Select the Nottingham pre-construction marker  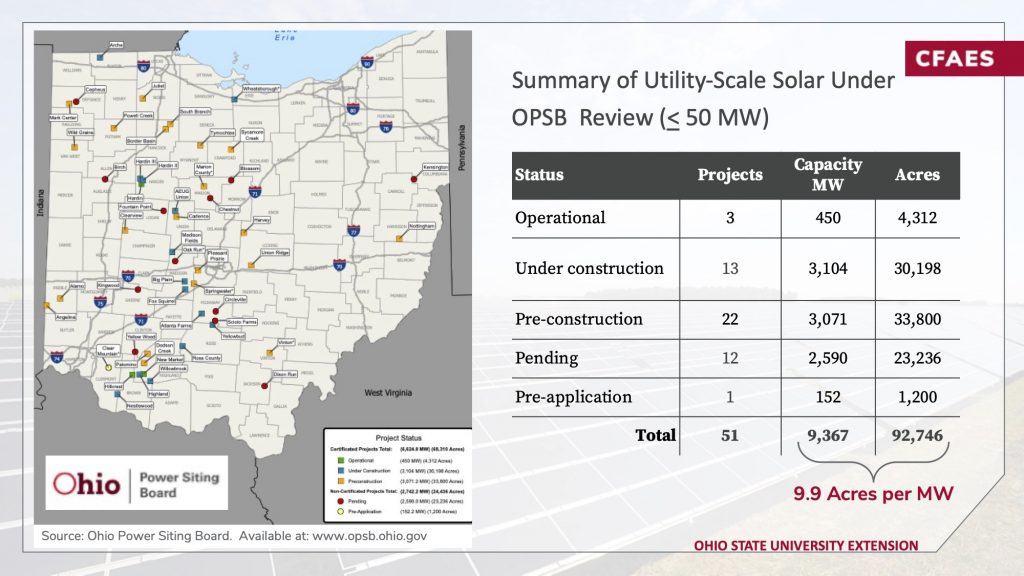pyautogui.click(x=400, y=238)
